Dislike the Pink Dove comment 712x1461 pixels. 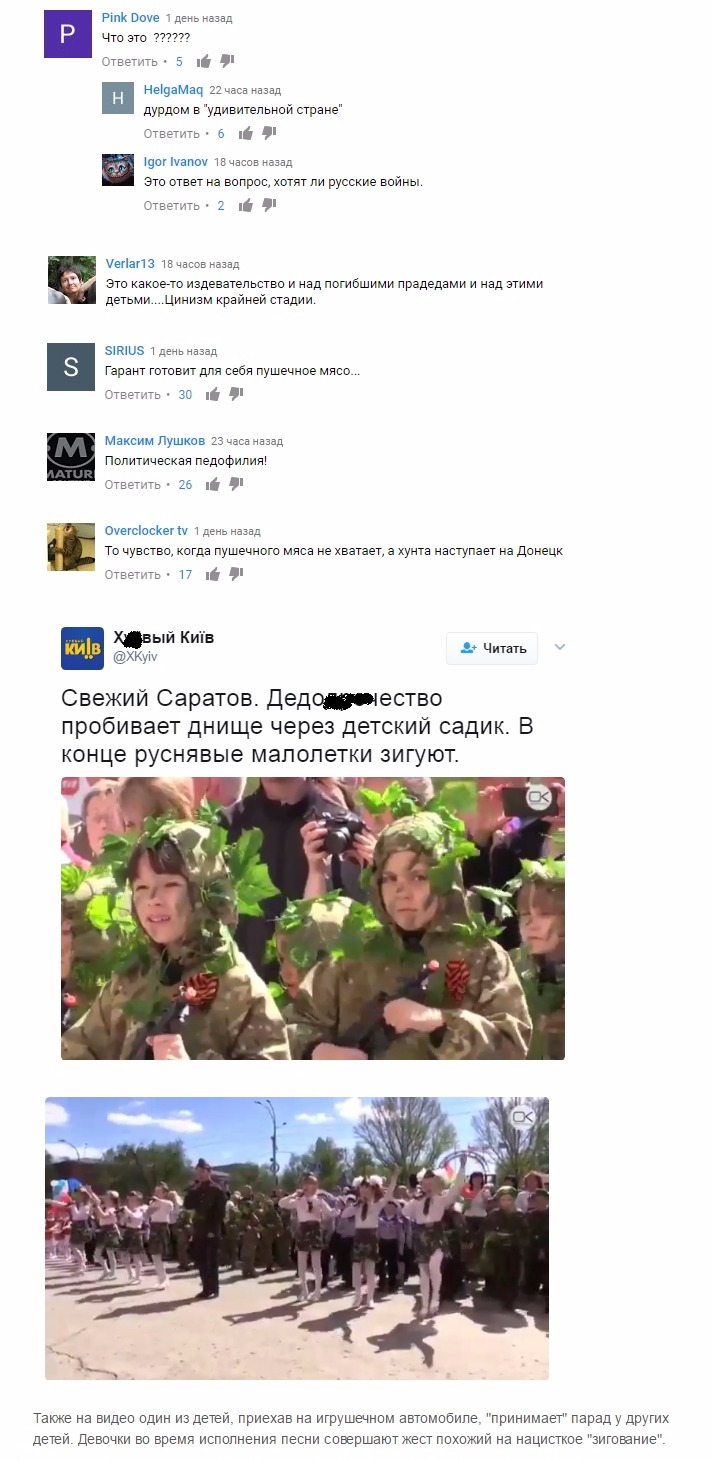click(x=227, y=61)
